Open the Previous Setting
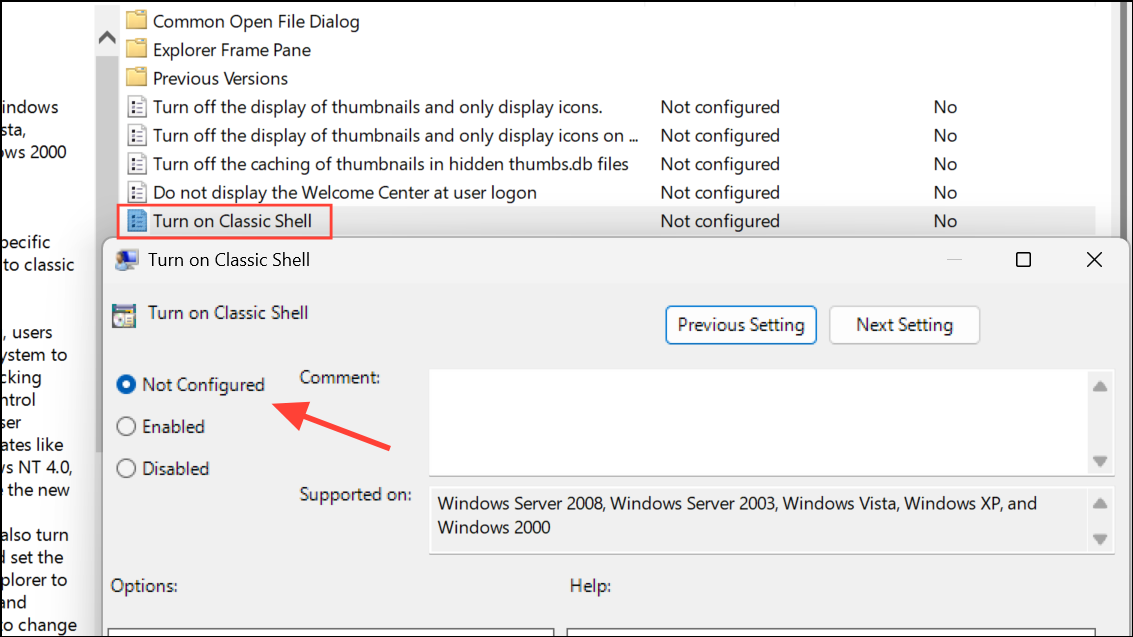The height and width of the screenshot is (637, 1133). coord(741,325)
